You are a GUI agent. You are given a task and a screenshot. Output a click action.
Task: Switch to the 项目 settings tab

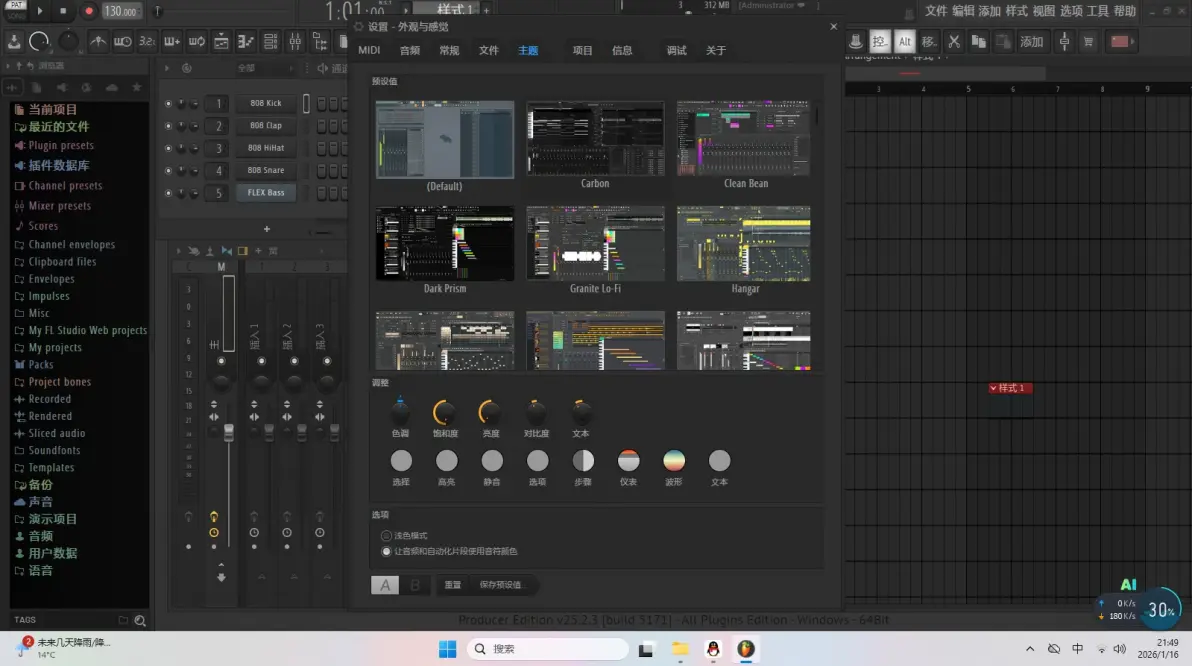pos(582,50)
